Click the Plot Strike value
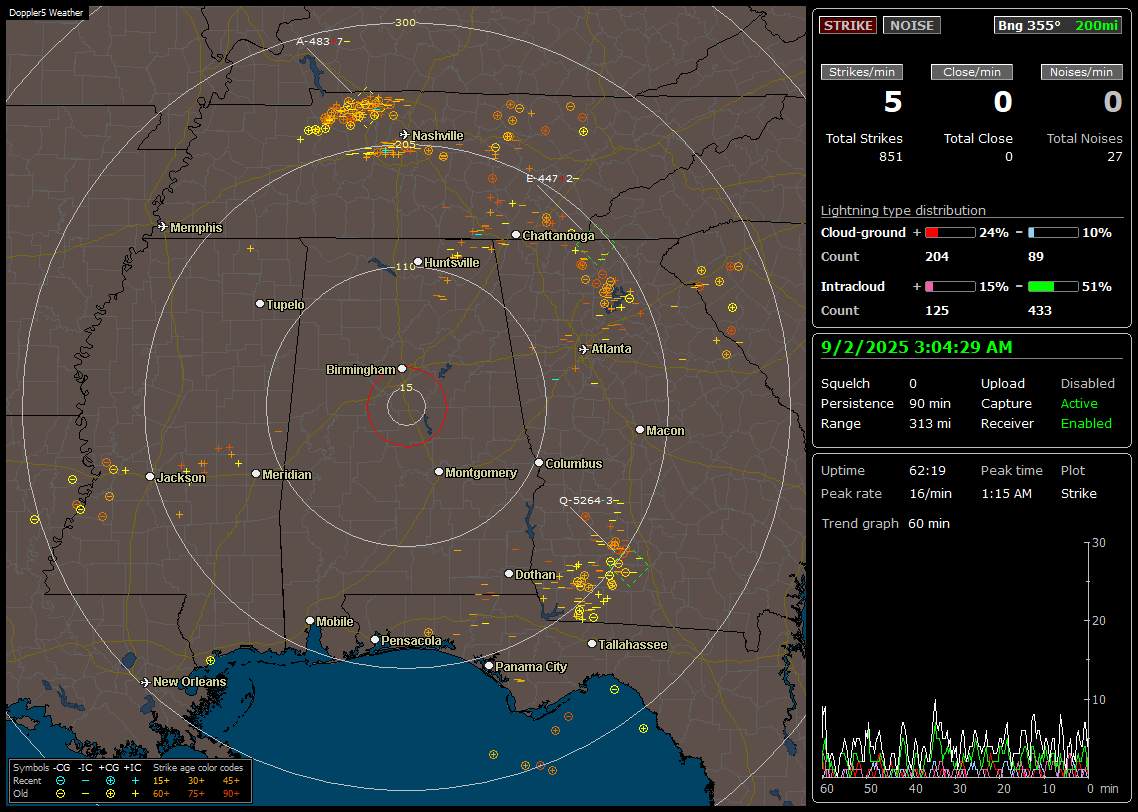 pyautogui.click(x=1078, y=493)
